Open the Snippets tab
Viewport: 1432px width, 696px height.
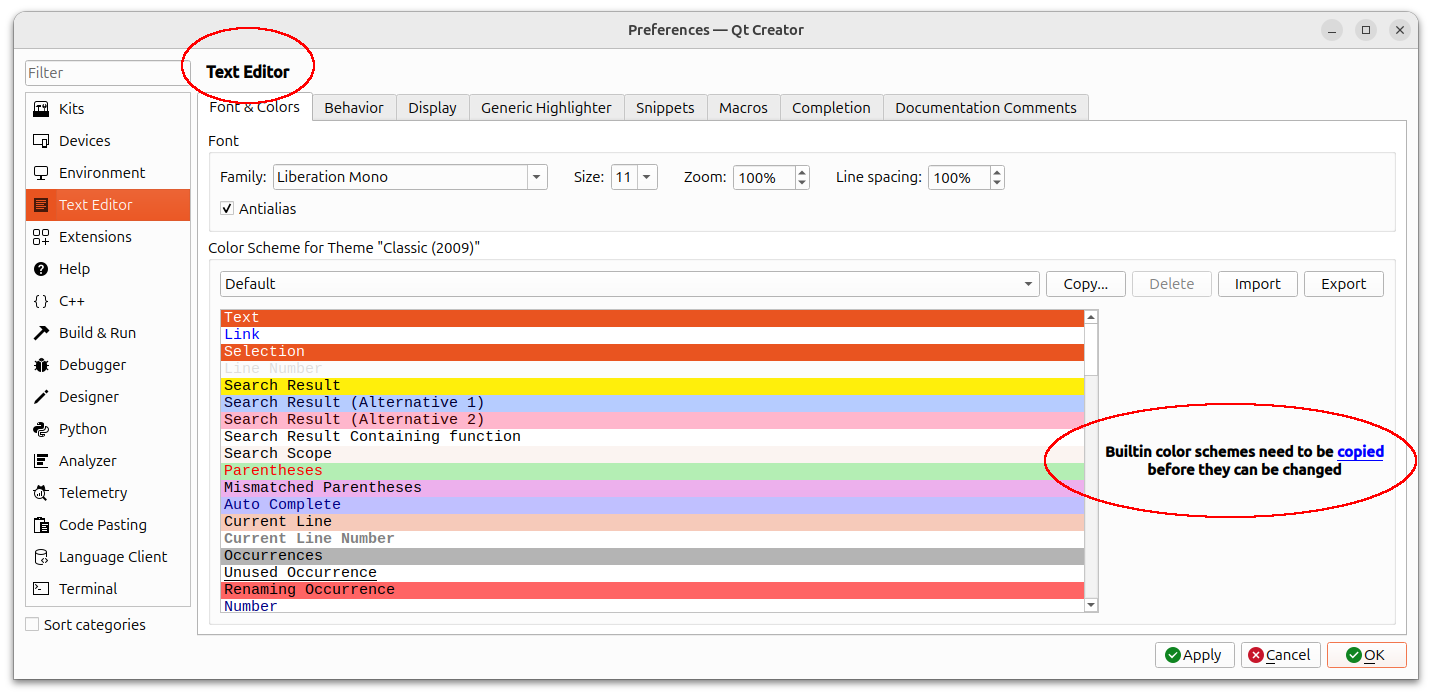coord(665,108)
